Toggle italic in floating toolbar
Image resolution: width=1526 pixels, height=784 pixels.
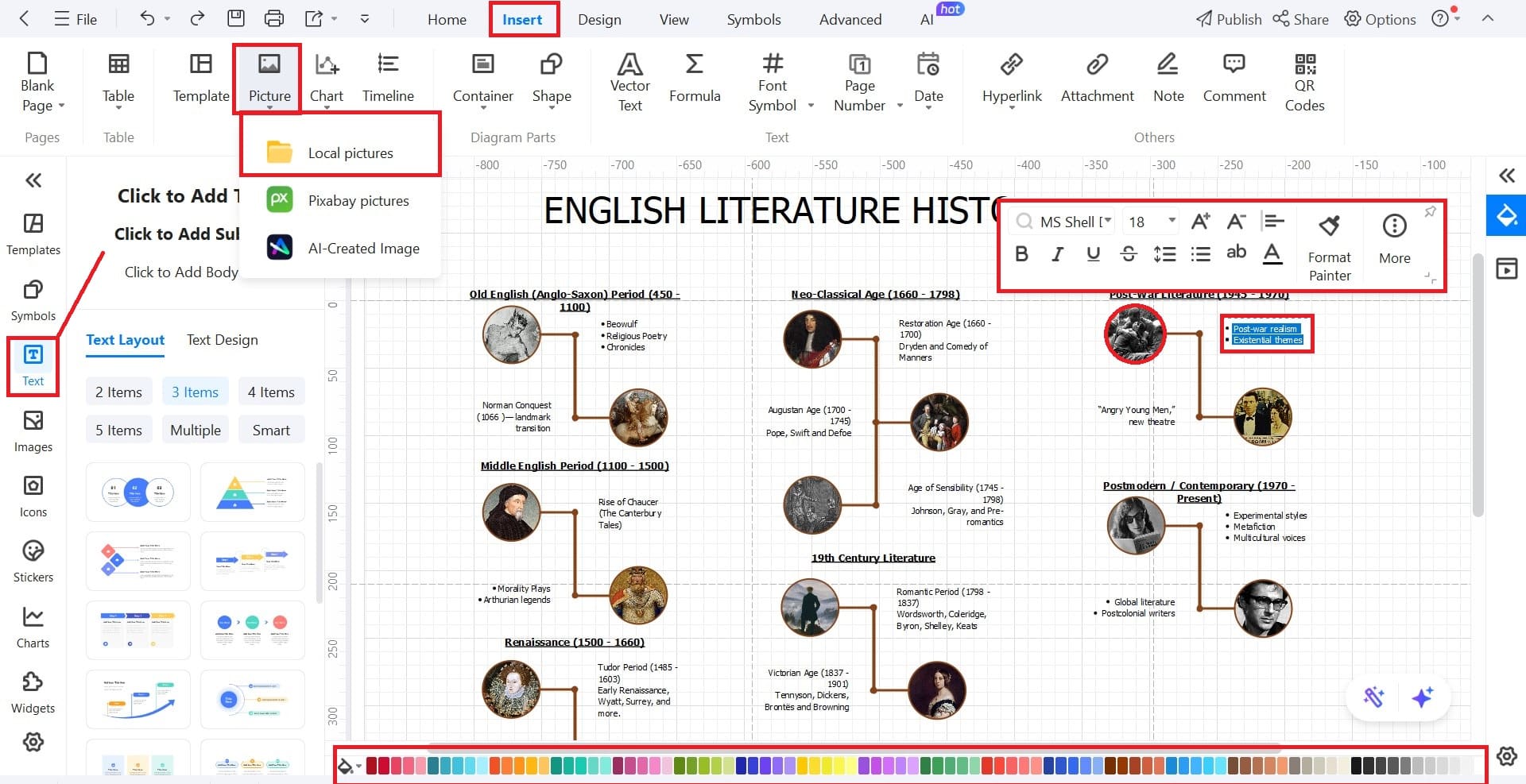1057,253
